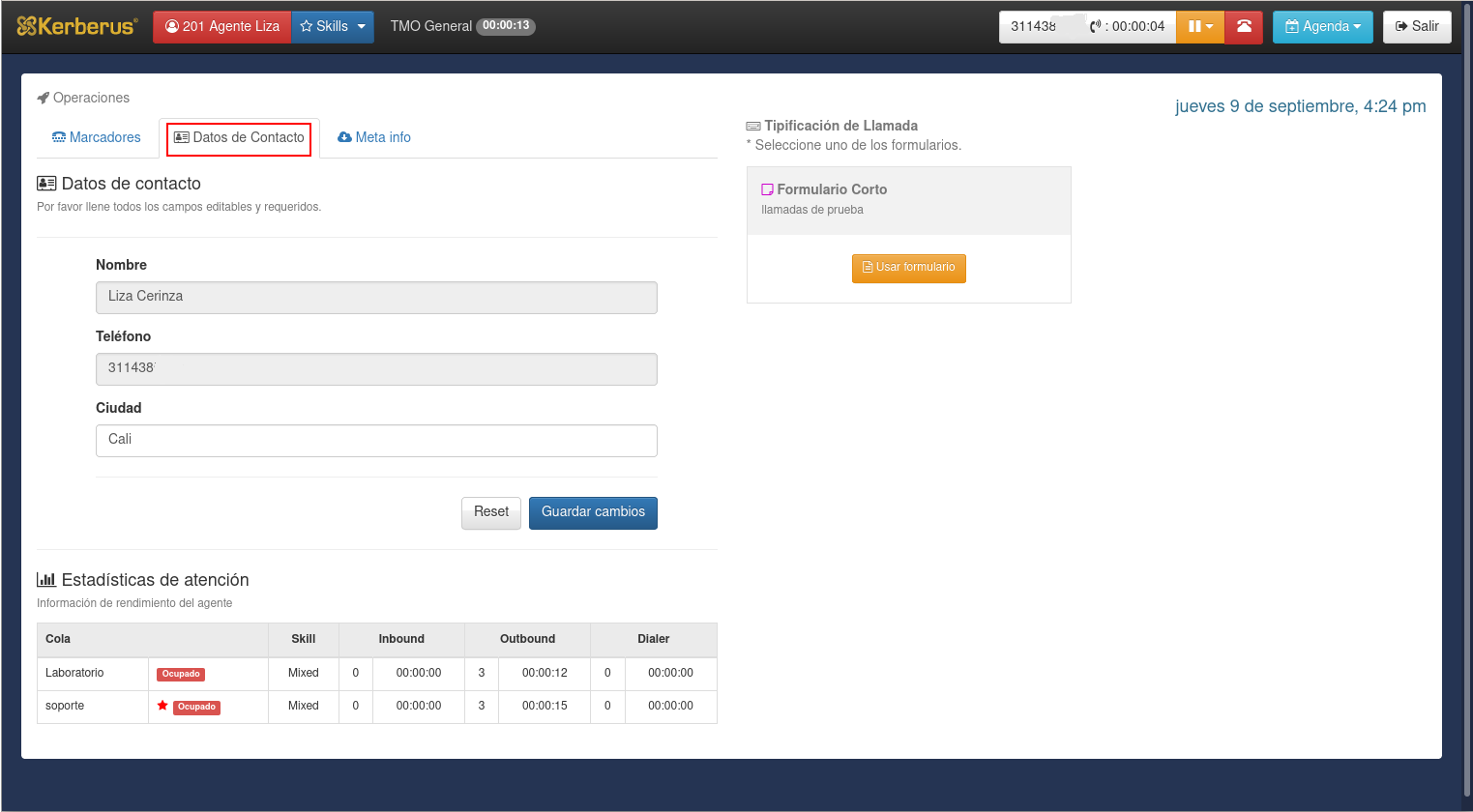Screen dimensions: 1473x812
Task: Open the Agenda dropdown menu
Action: click(x=1322, y=26)
